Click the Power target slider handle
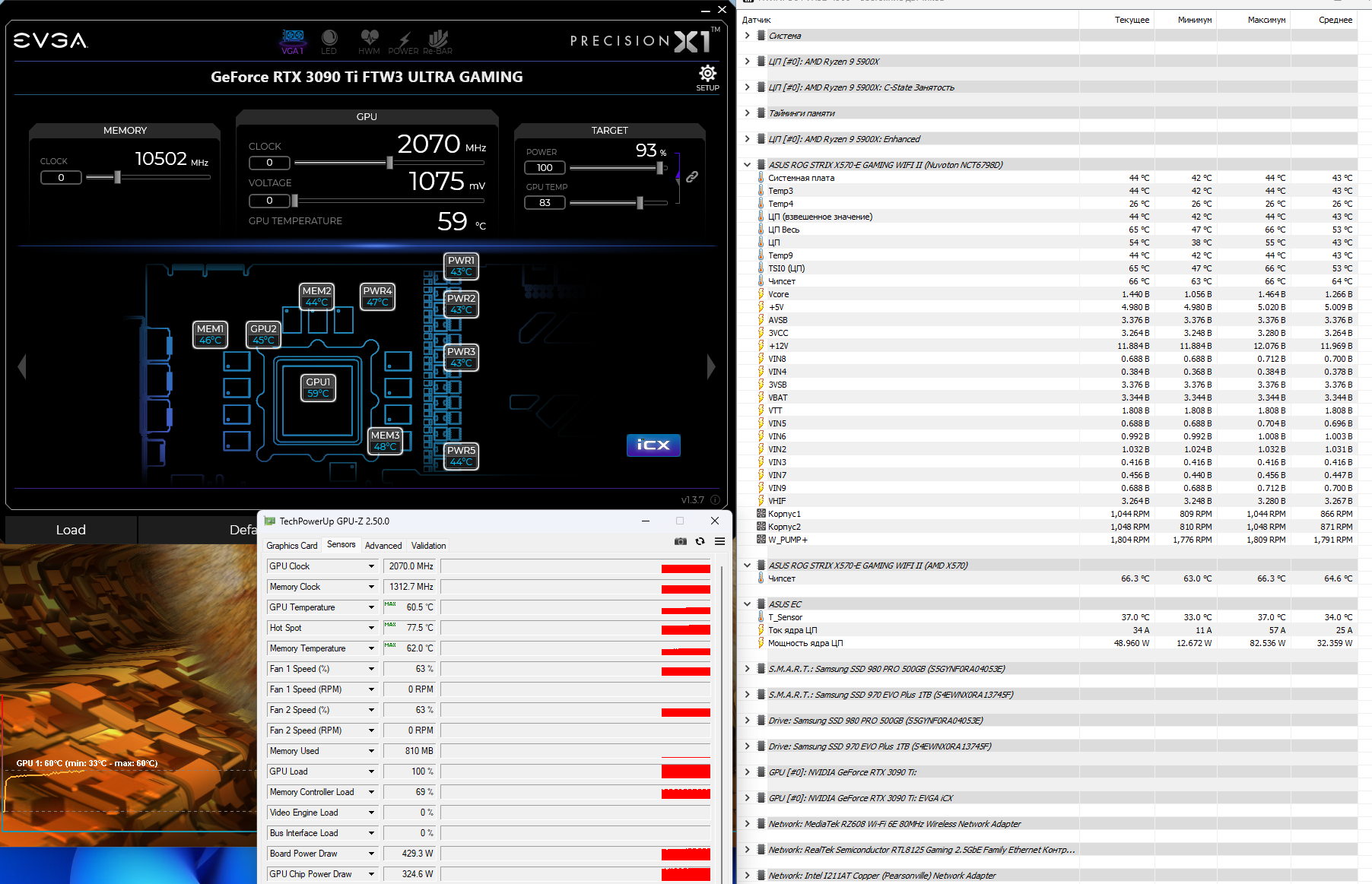Screen dimensions: 1372x884 point(659,168)
